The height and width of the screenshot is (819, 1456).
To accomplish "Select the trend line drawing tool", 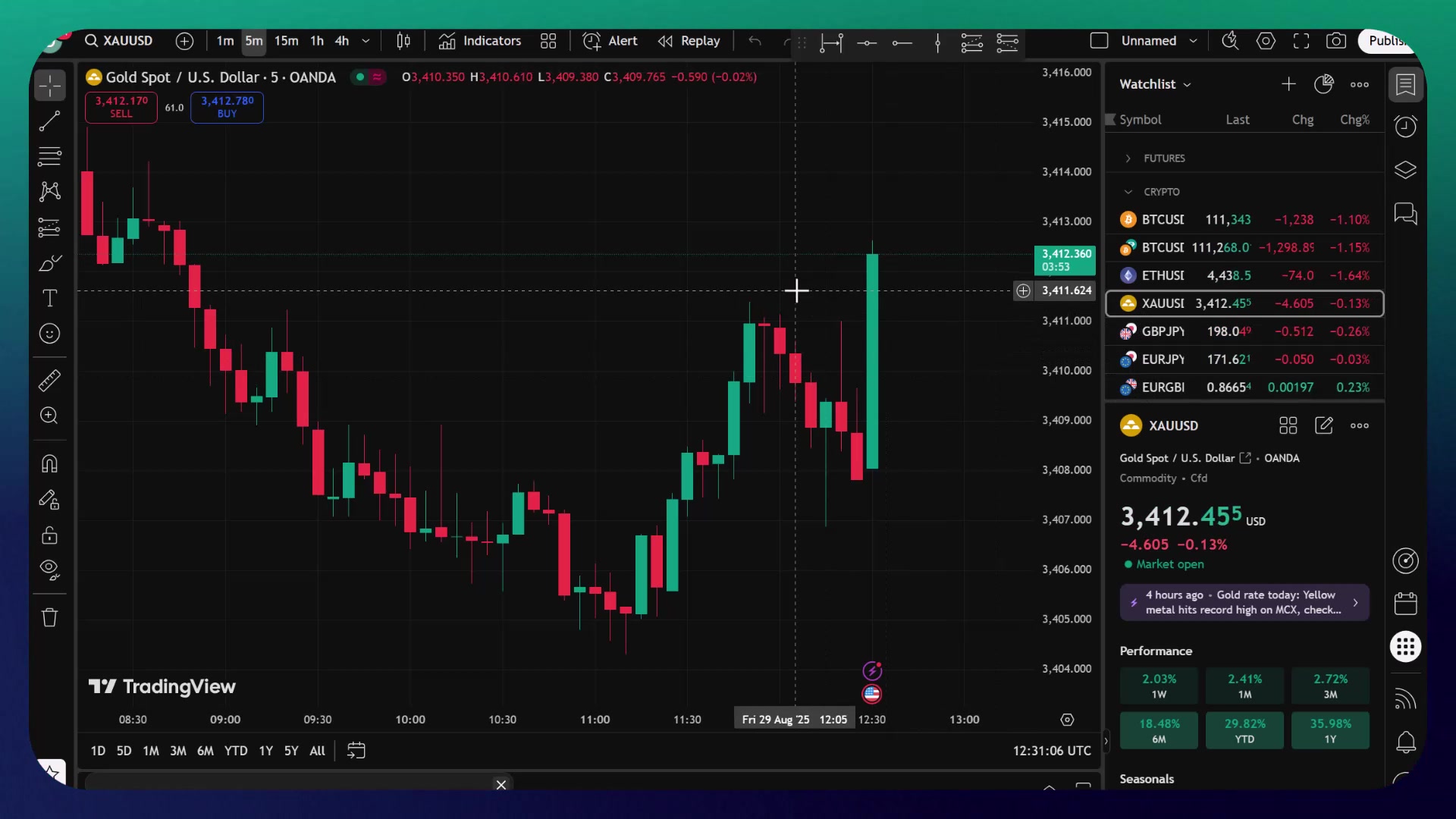I will coord(50,121).
